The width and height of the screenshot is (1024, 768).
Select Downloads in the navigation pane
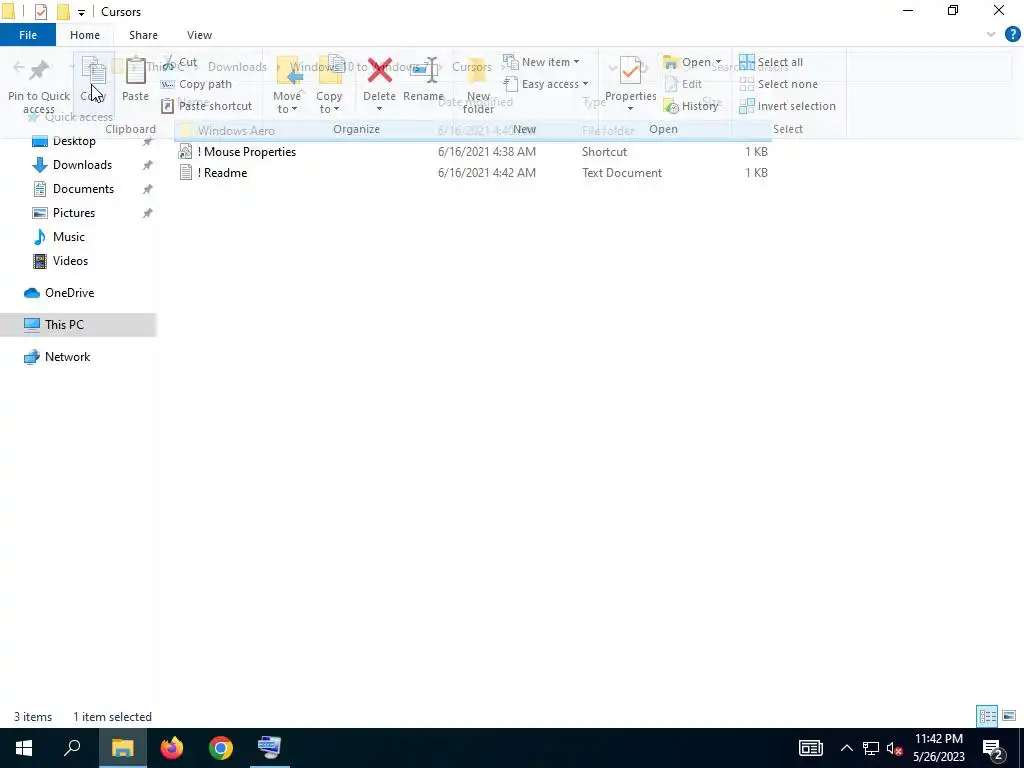[x=82, y=165]
